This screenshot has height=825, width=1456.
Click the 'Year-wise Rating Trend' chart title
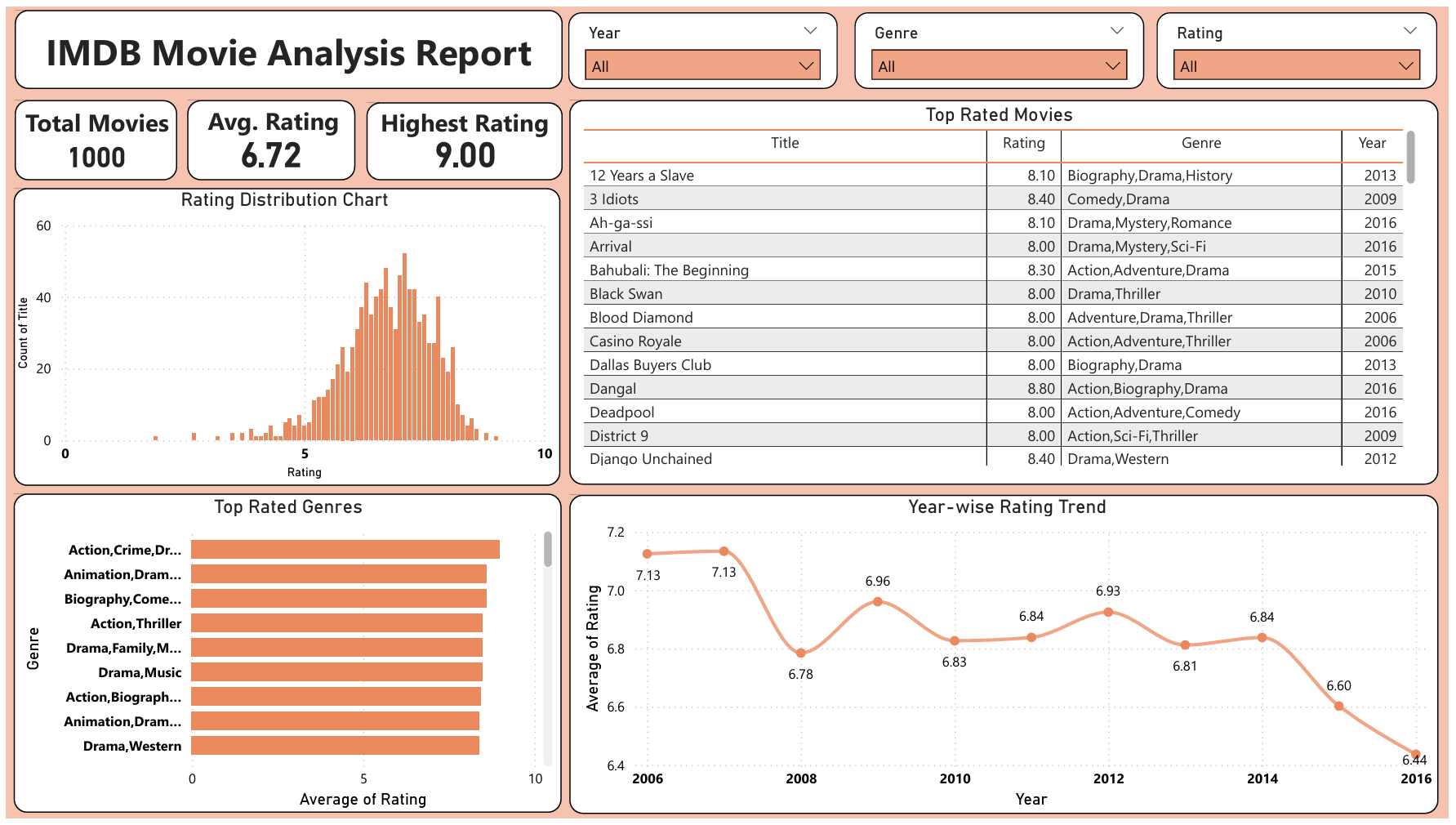[x=1007, y=507]
